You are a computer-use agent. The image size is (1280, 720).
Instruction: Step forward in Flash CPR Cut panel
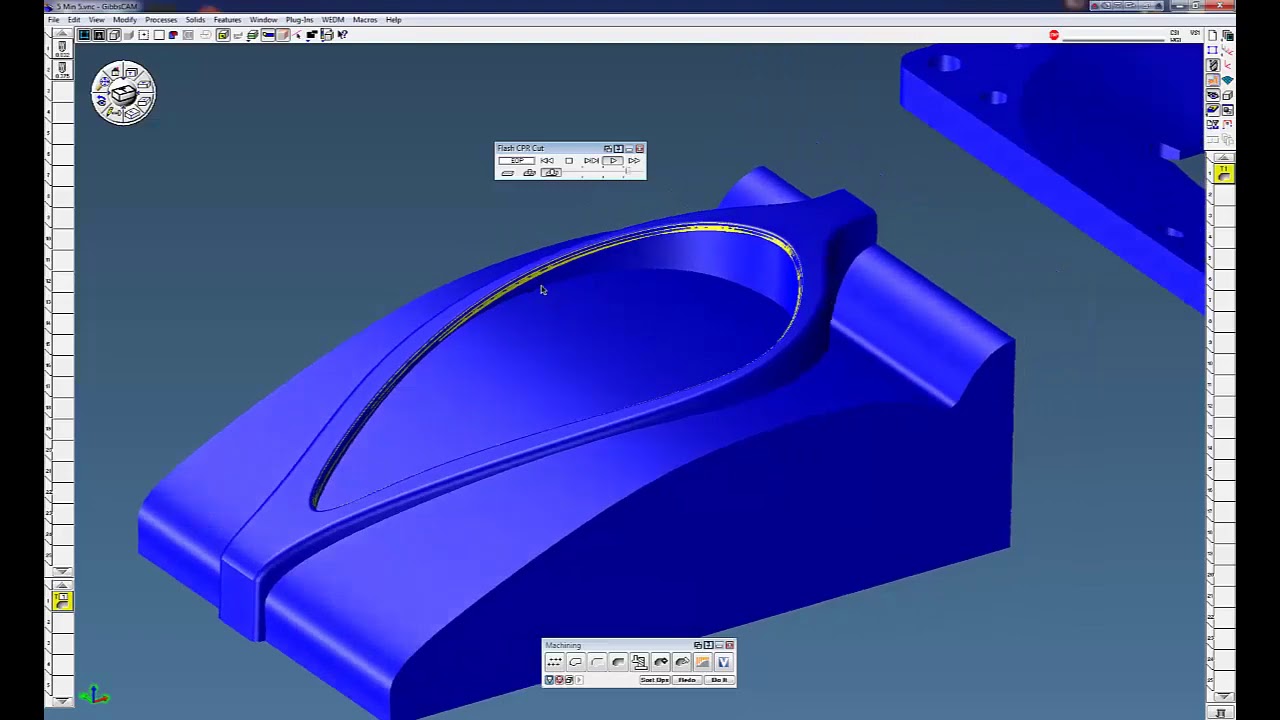(x=591, y=161)
